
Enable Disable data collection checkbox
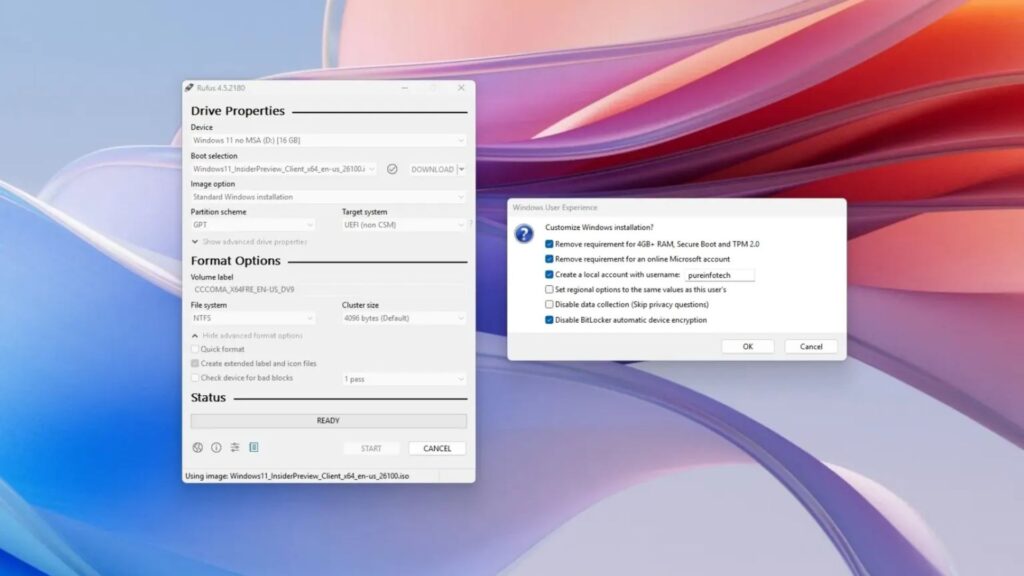tap(549, 304)
